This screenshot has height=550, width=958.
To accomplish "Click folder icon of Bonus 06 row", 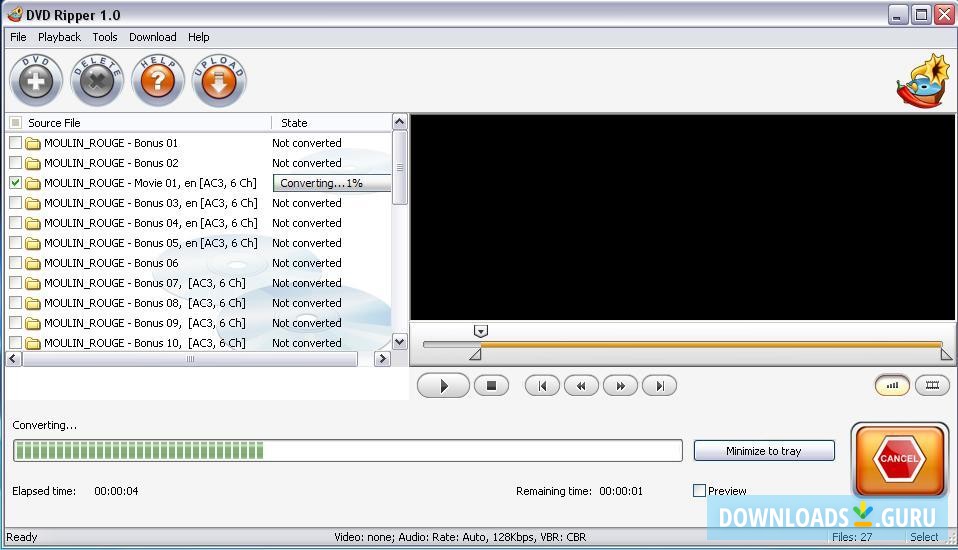I will point(33,263).
